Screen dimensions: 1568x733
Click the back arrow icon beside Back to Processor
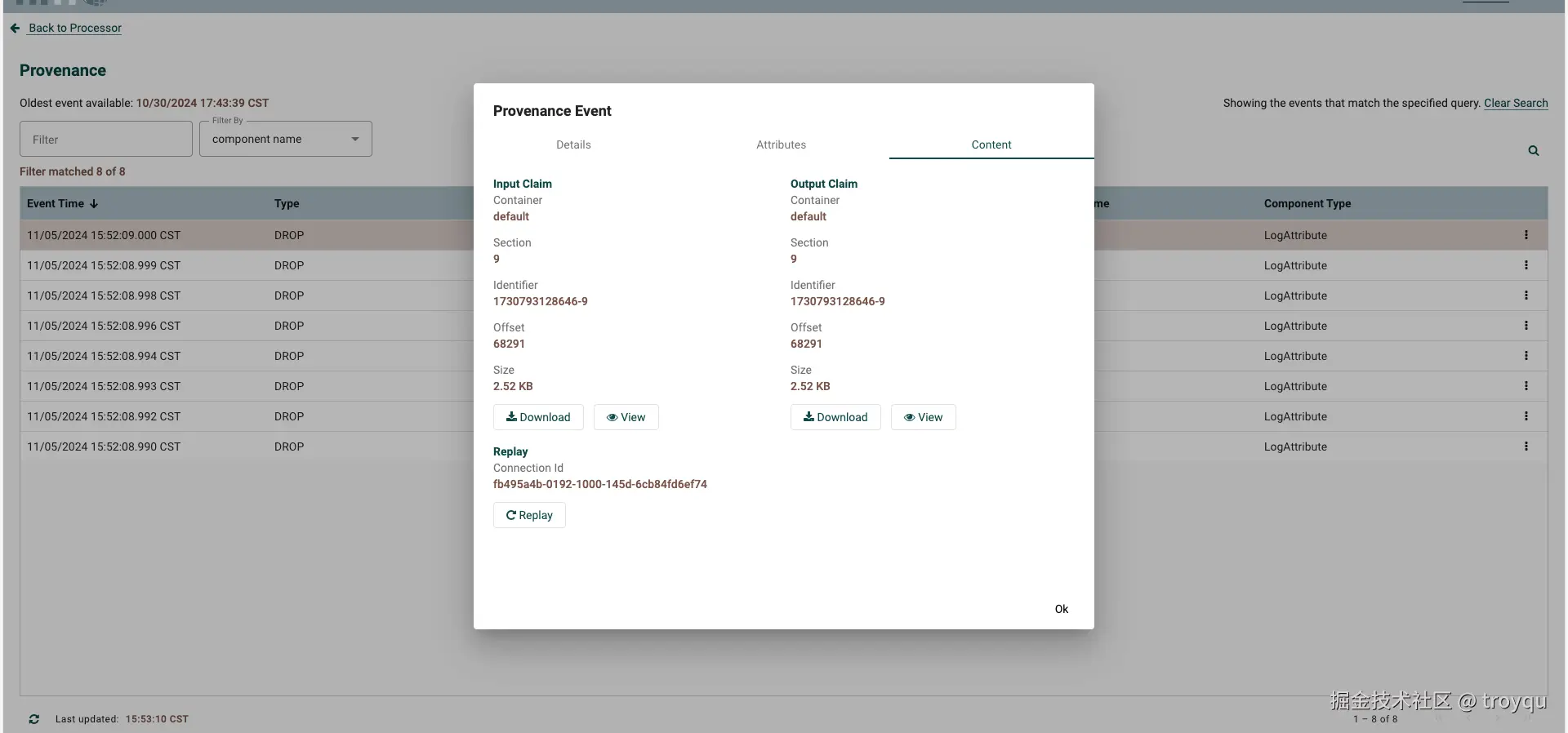click(15, 28)
